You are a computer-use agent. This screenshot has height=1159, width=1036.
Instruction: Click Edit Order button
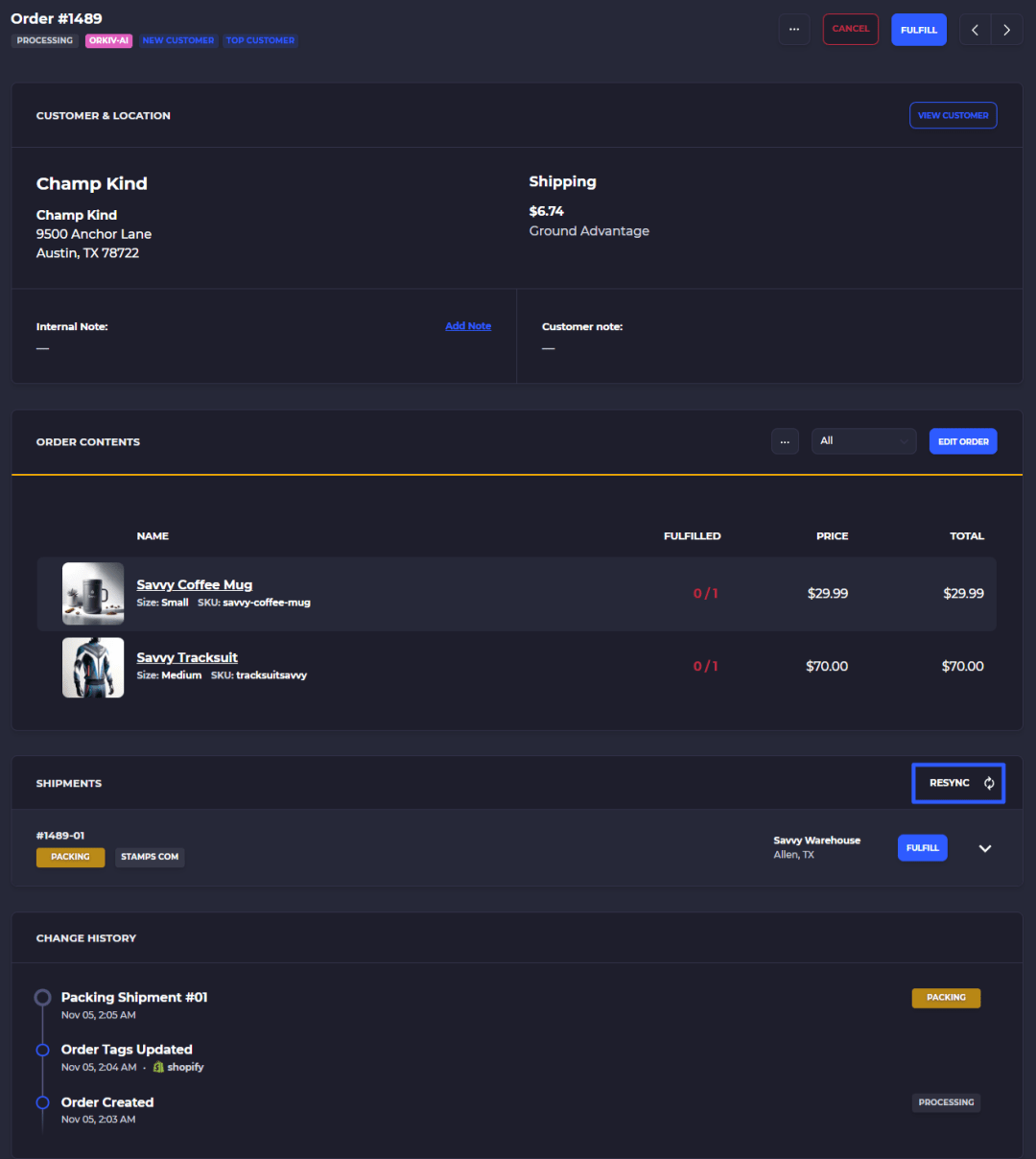(x=963, y=441)
